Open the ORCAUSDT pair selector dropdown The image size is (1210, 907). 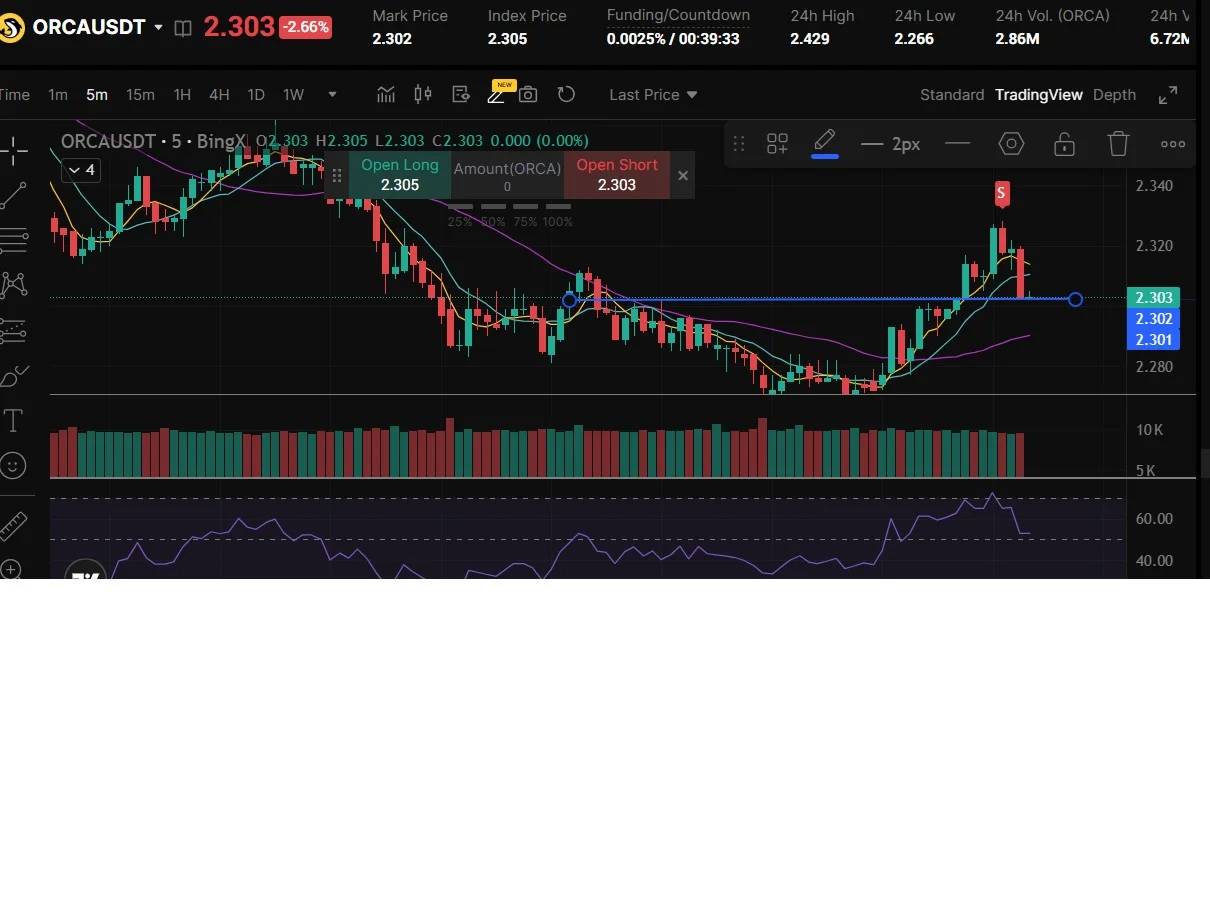(x=158, y=28)
